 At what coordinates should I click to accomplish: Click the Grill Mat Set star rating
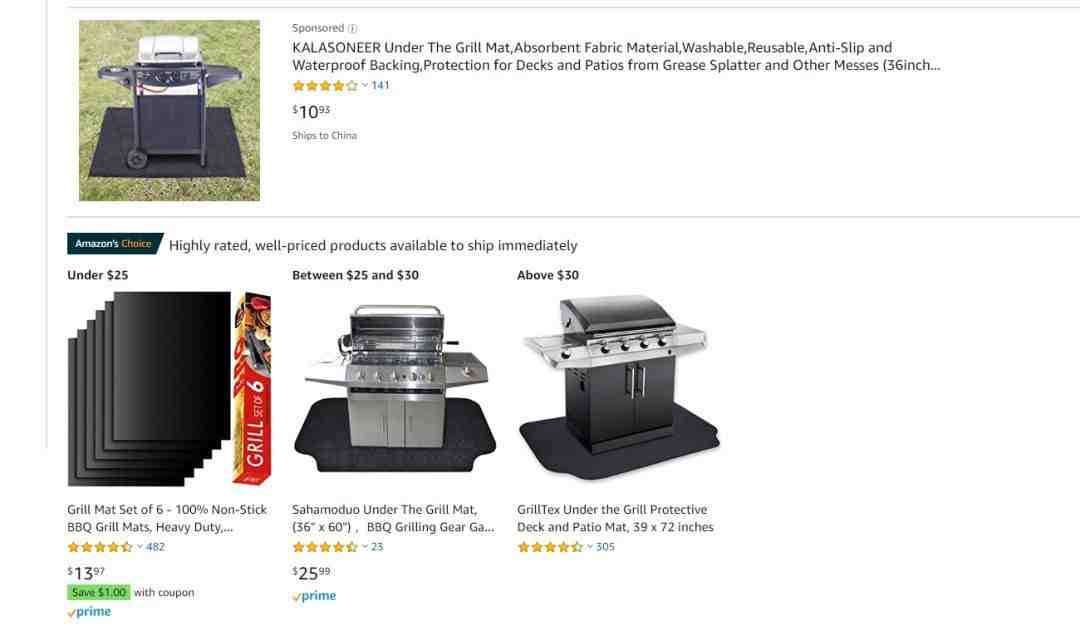(x=99, y=547)
